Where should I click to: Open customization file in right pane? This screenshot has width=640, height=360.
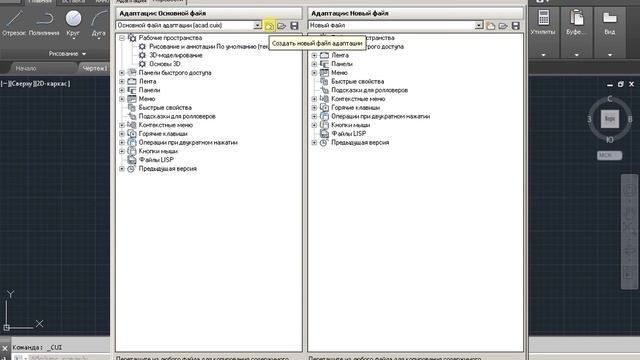point(503,26)
